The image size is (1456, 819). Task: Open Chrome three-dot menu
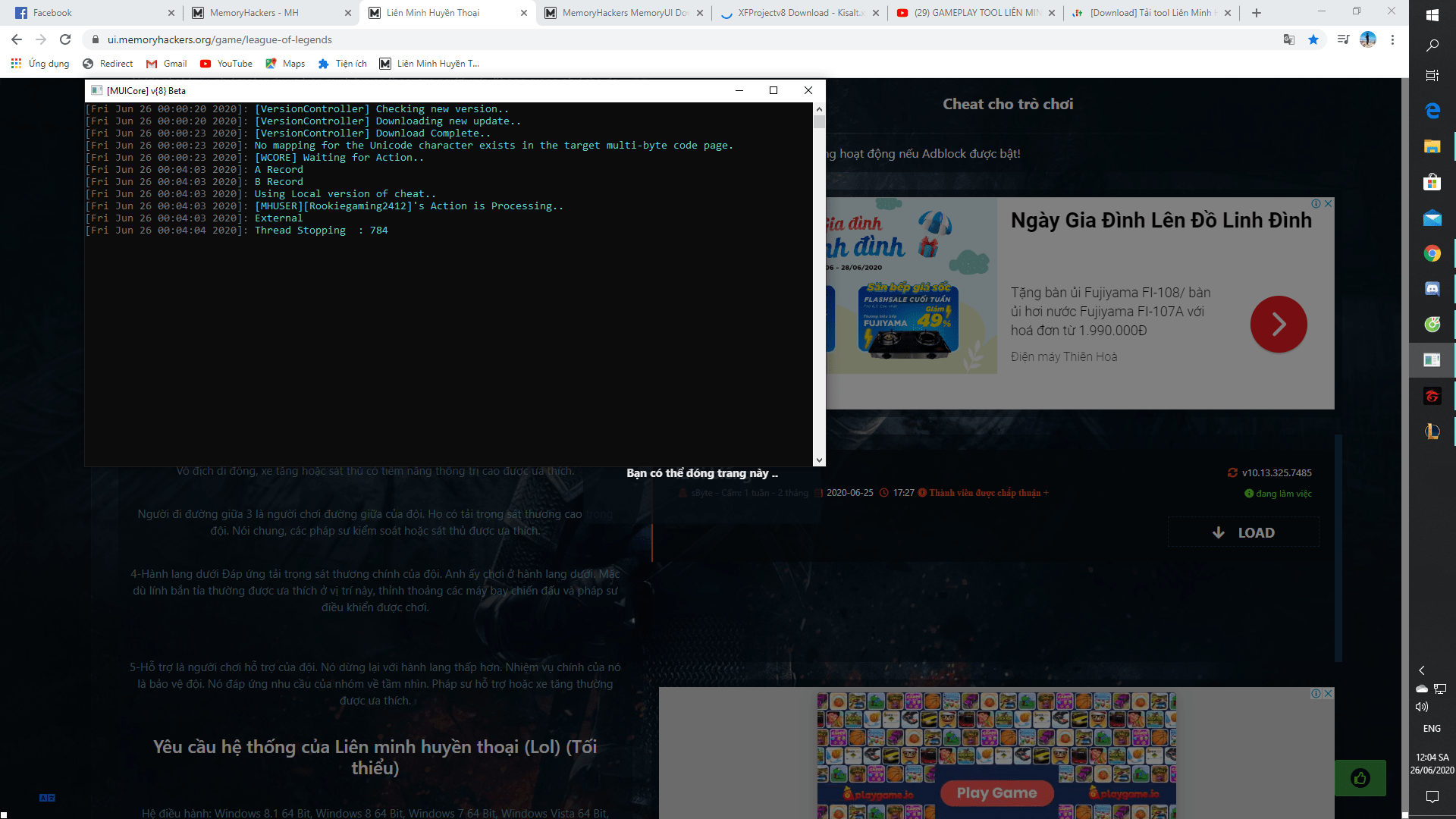(1392, 39)
